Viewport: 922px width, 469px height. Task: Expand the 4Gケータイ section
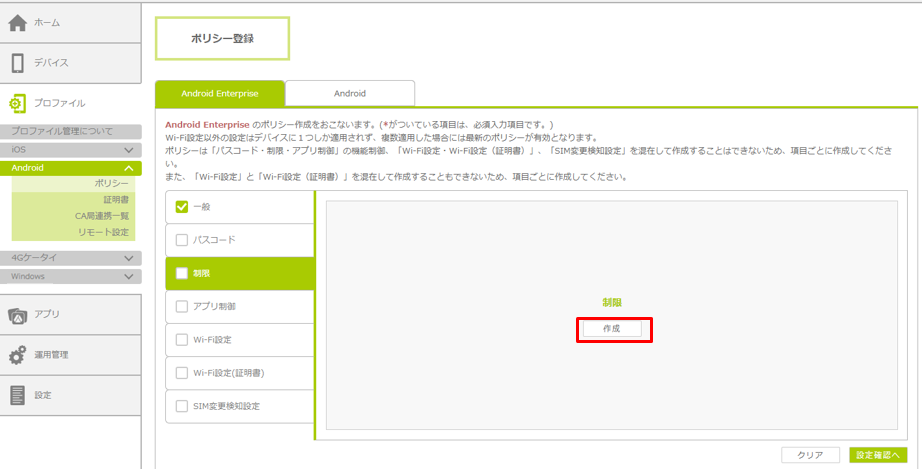point(128,258)
